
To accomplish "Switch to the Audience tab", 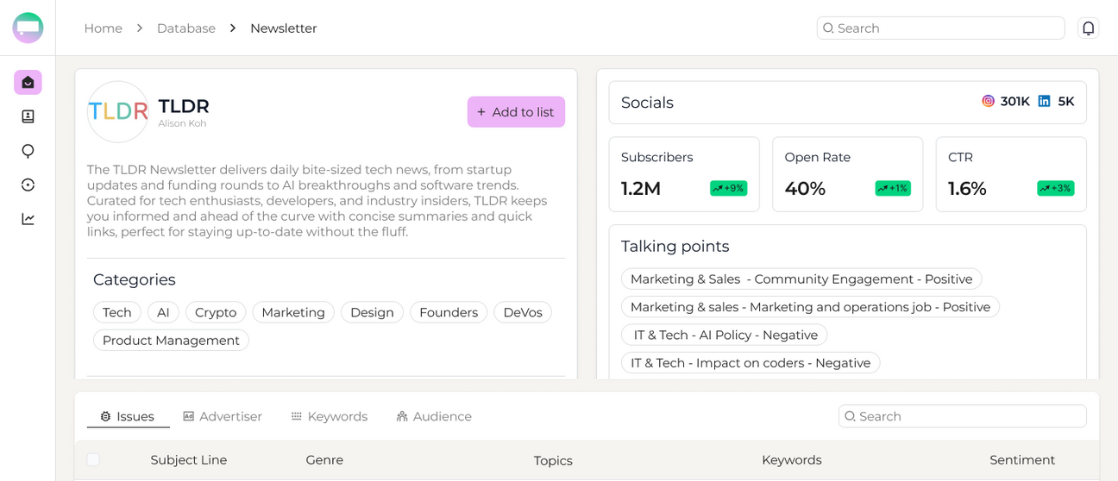I will click(434, 417).
